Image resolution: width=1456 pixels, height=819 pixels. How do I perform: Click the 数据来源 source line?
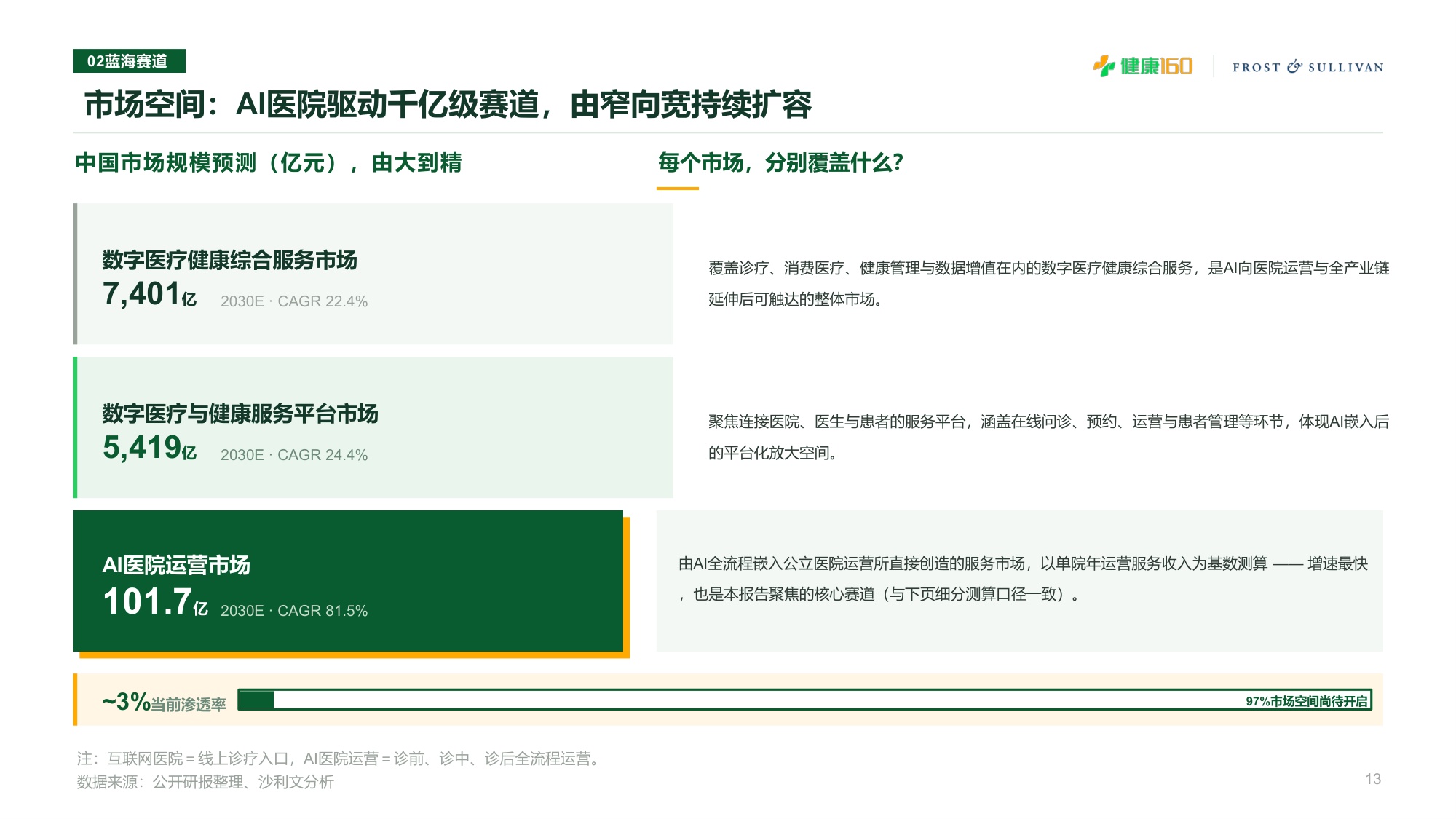(205, 782)
